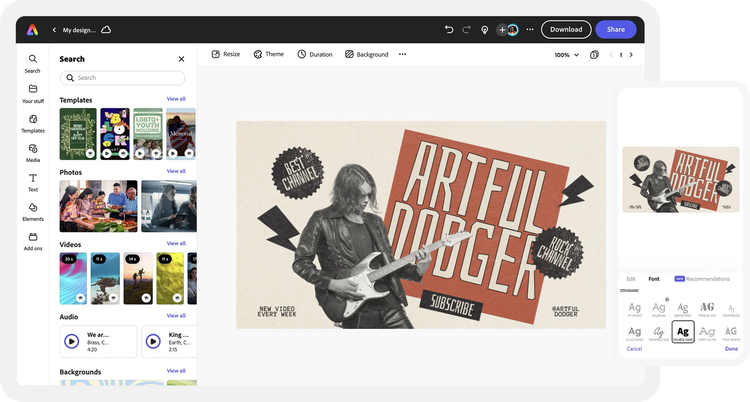The height and width of the screenshot is (402, 750).
Task: Click Cancel in the phone font panel
Action: coord(634,348)
